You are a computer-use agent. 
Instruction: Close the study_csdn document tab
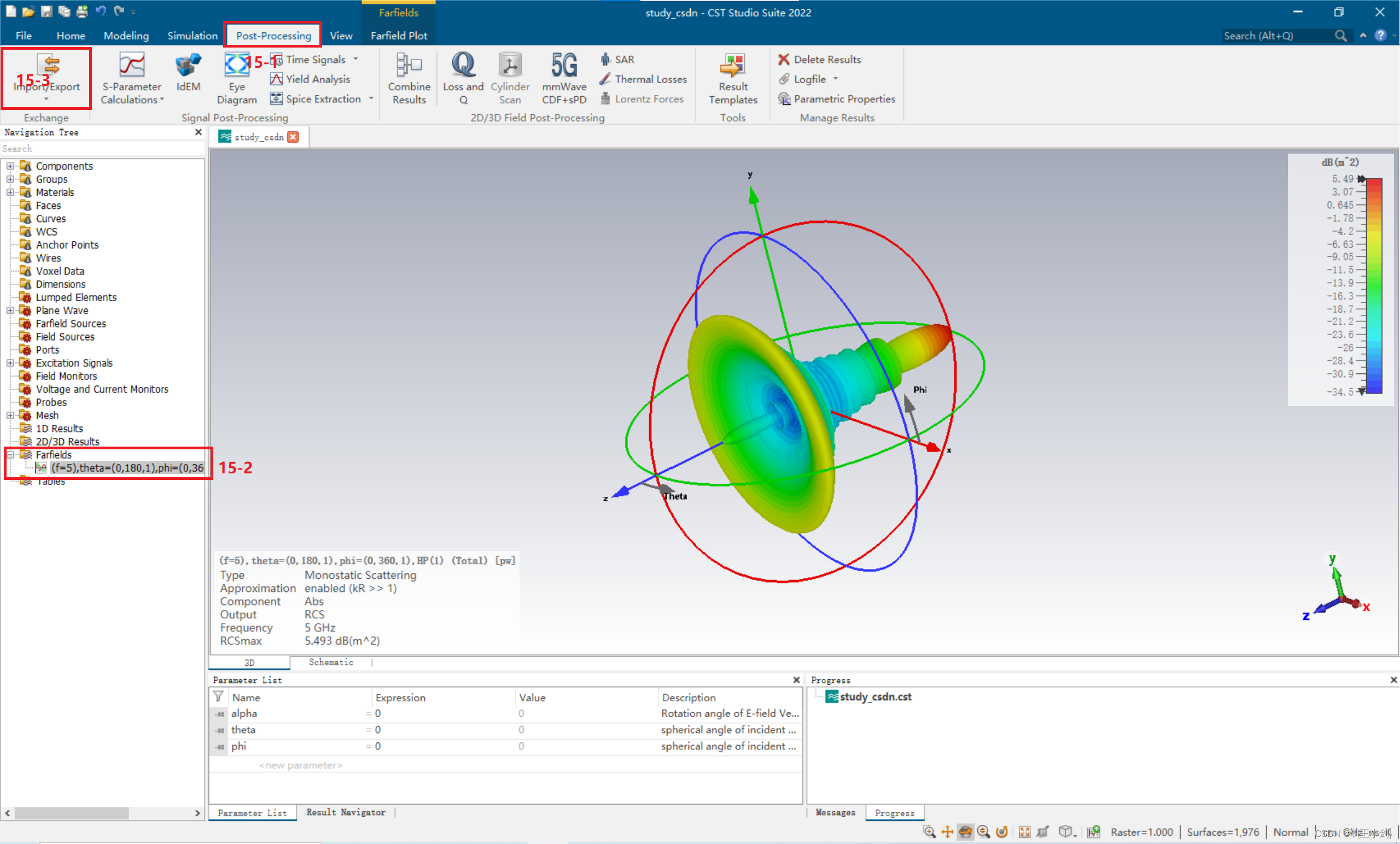point(293,137)
